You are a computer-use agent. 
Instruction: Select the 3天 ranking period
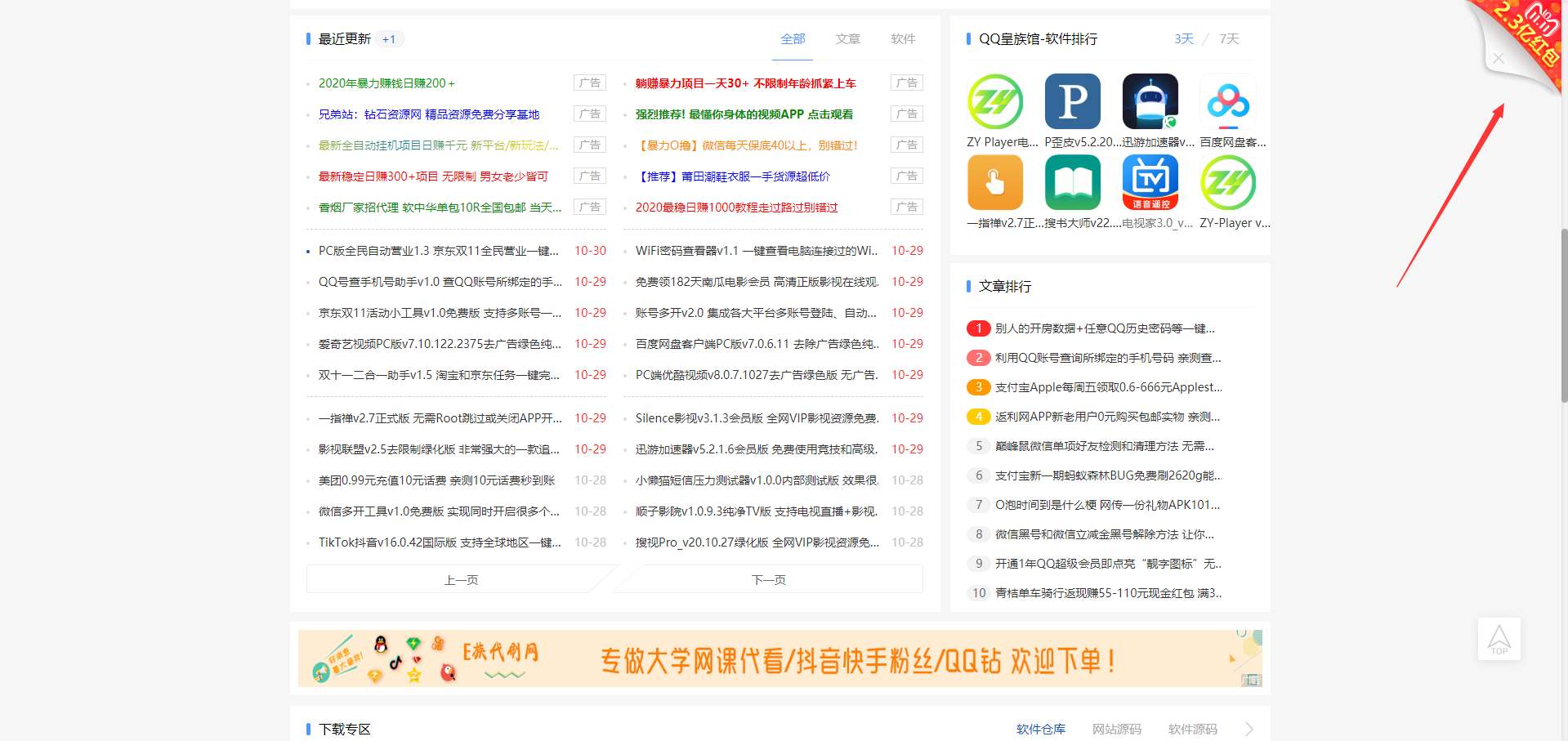pyautogui.click(x=1182, y=38)
